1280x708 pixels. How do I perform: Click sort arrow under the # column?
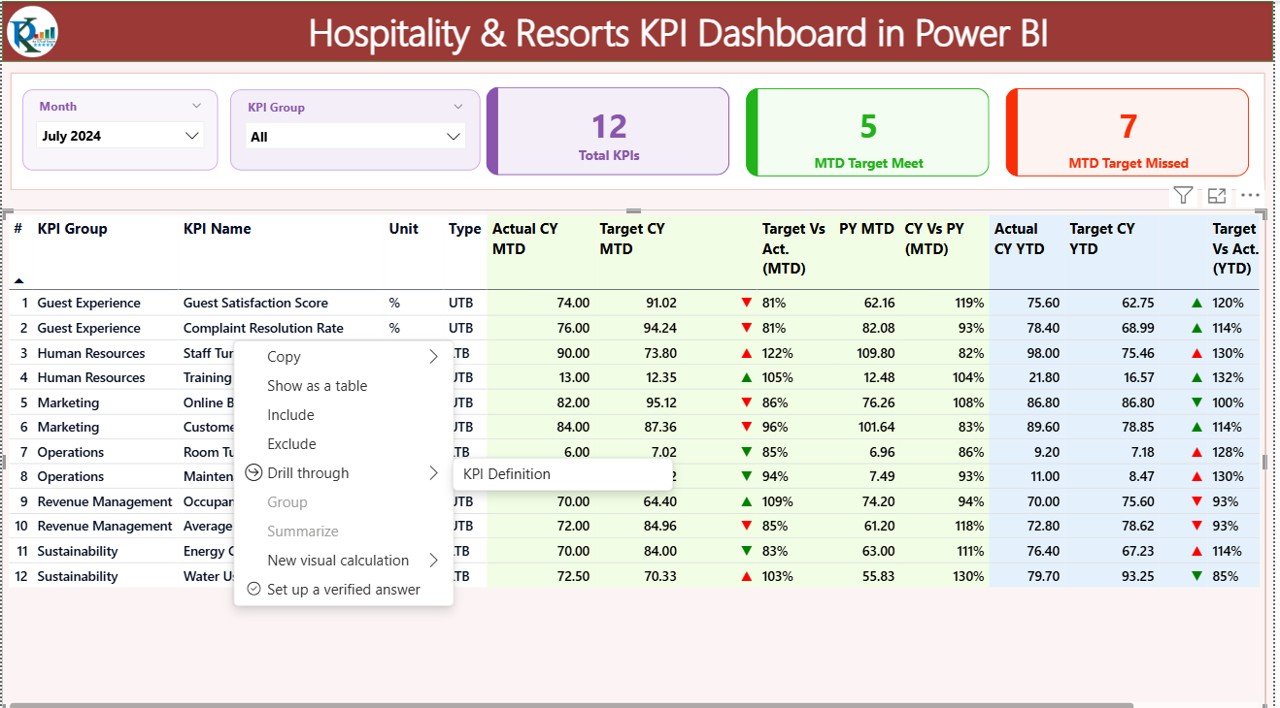click(18, 281)
